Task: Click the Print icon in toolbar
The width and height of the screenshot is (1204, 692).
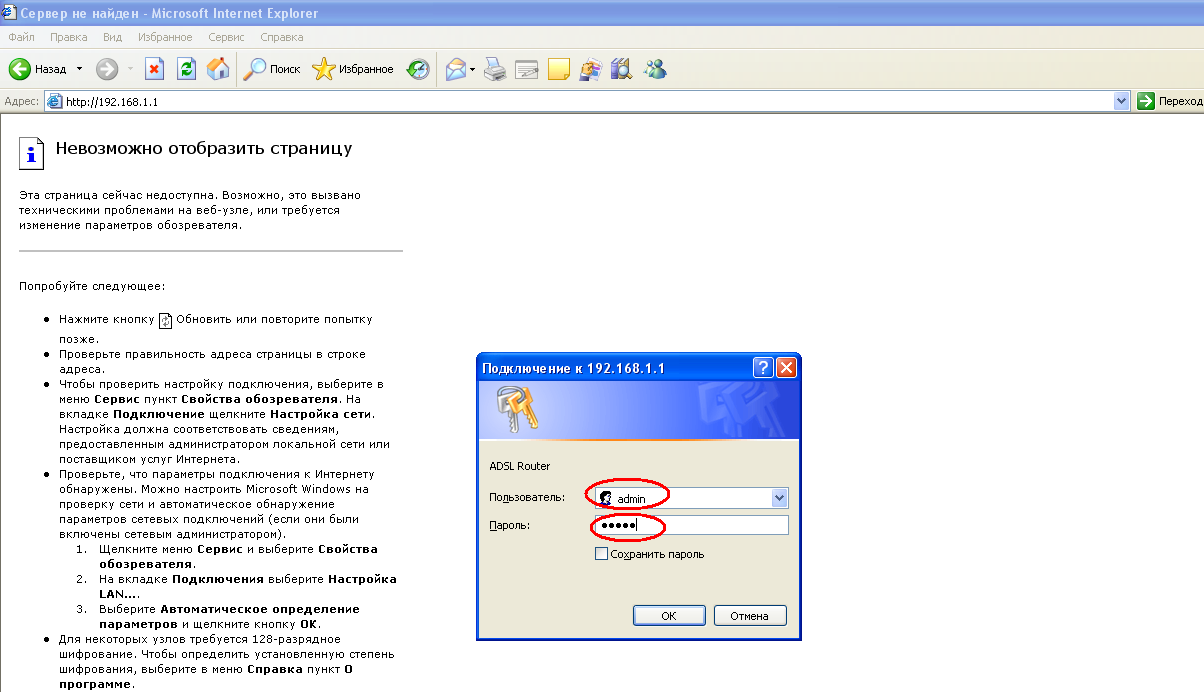Action: click(495, 69)
